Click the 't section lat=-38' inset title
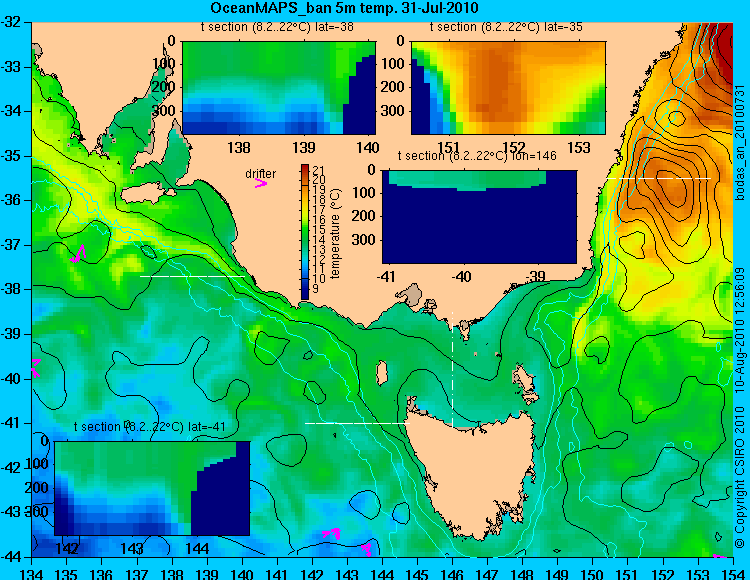Image resolution: width=750 pixels, height=580 pixels. [277, 27]
